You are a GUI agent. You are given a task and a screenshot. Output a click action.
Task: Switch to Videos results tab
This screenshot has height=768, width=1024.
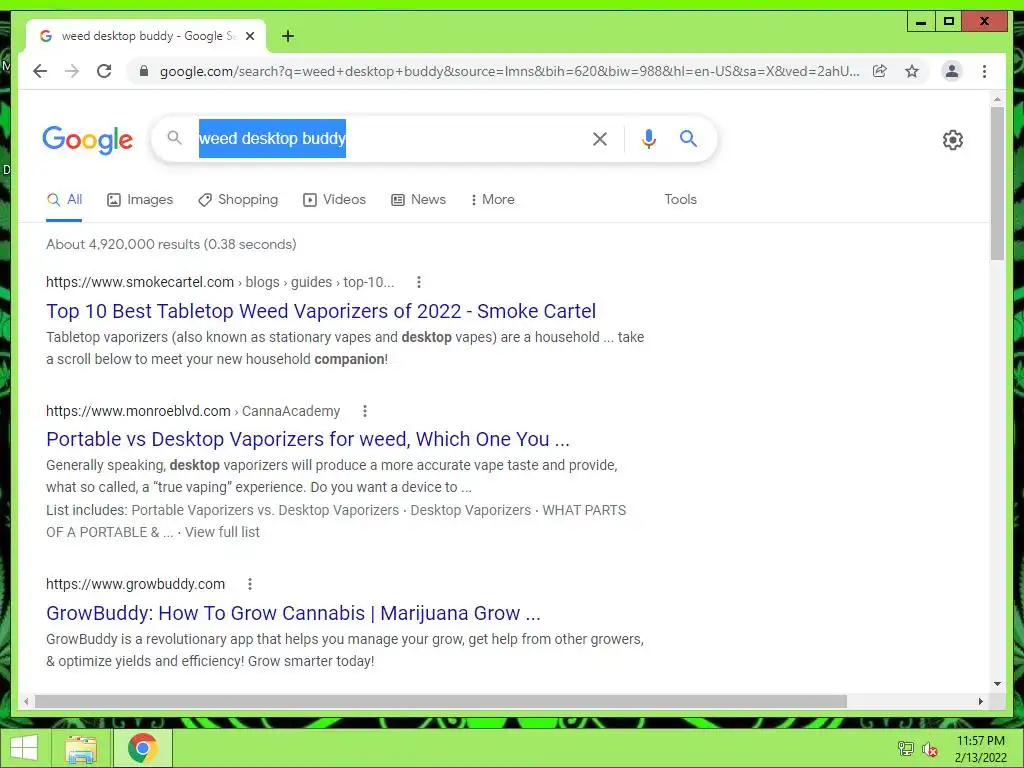pos(334,199)
